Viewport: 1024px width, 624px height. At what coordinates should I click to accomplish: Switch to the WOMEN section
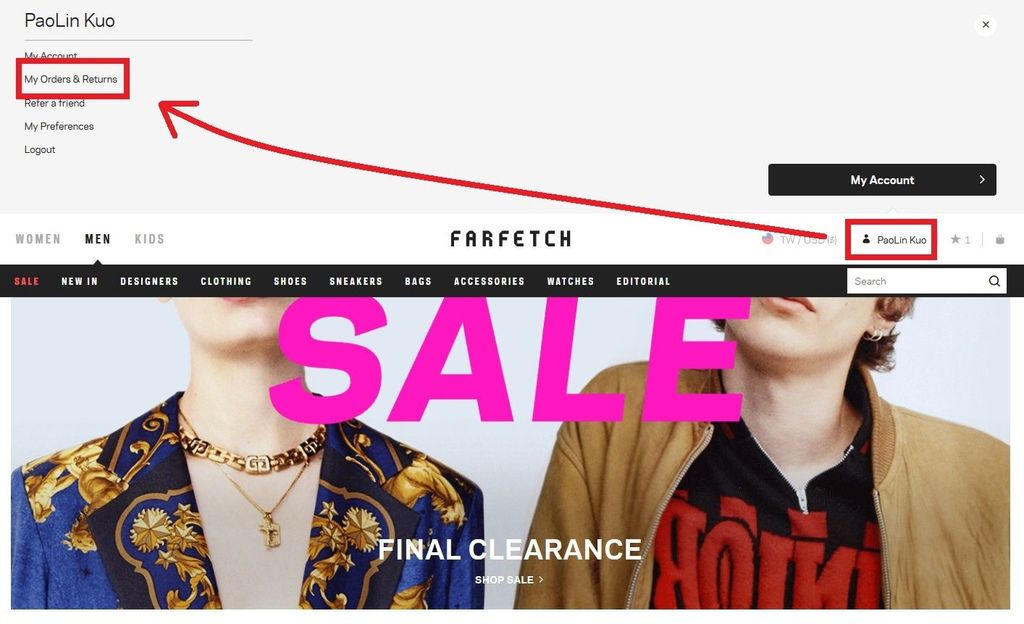38,239
